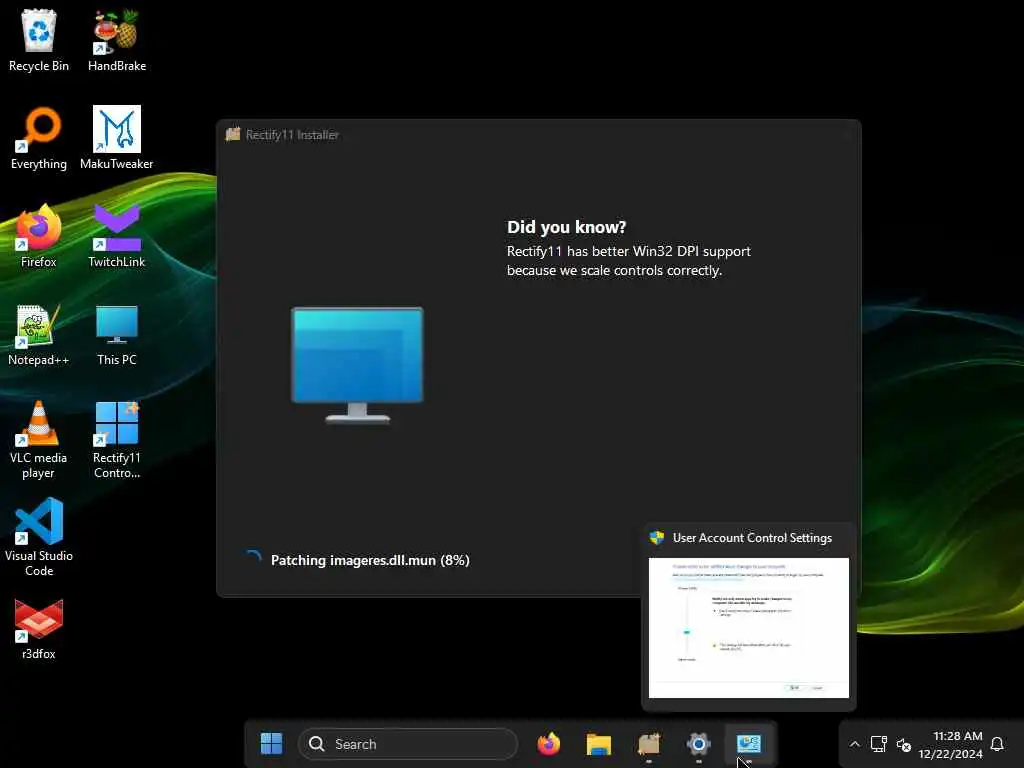Open the notification bell icon
The height and width of the screenshot is (768, 1024).
997,744
